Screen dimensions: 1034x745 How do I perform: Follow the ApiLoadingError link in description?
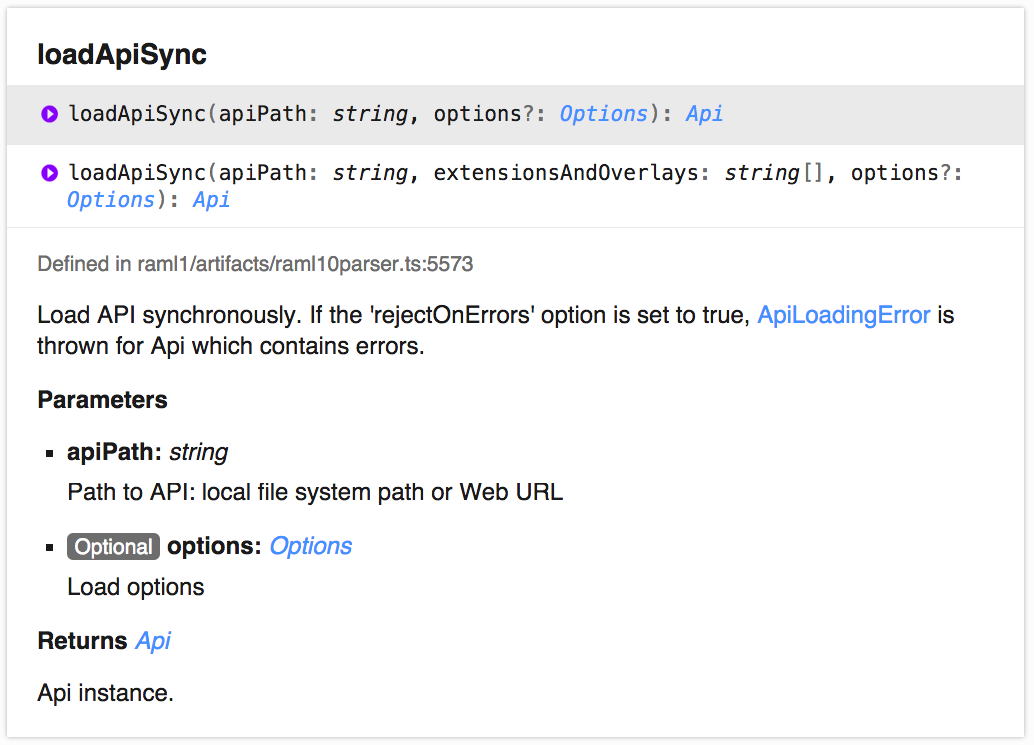coord(843,315)
